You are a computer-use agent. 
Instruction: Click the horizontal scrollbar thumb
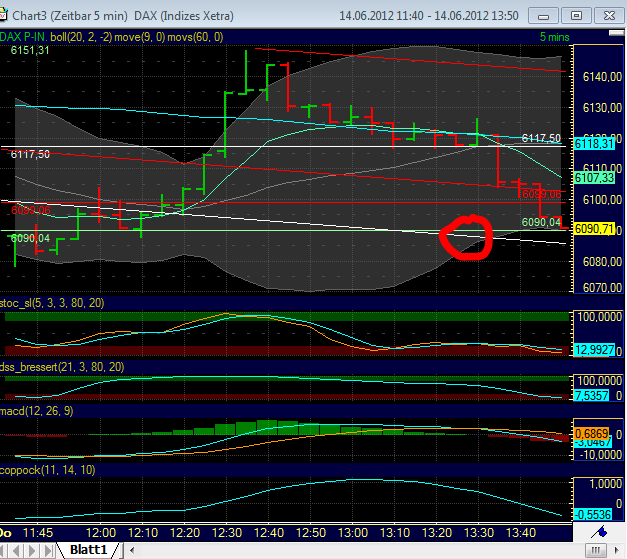595,551
